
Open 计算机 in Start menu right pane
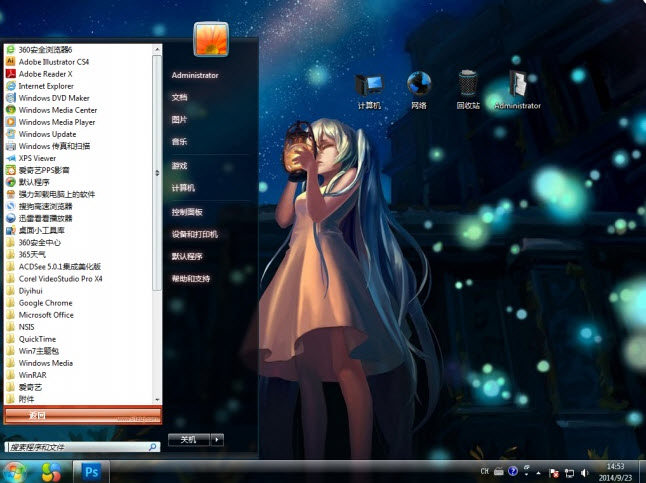(x=183, y=188)
